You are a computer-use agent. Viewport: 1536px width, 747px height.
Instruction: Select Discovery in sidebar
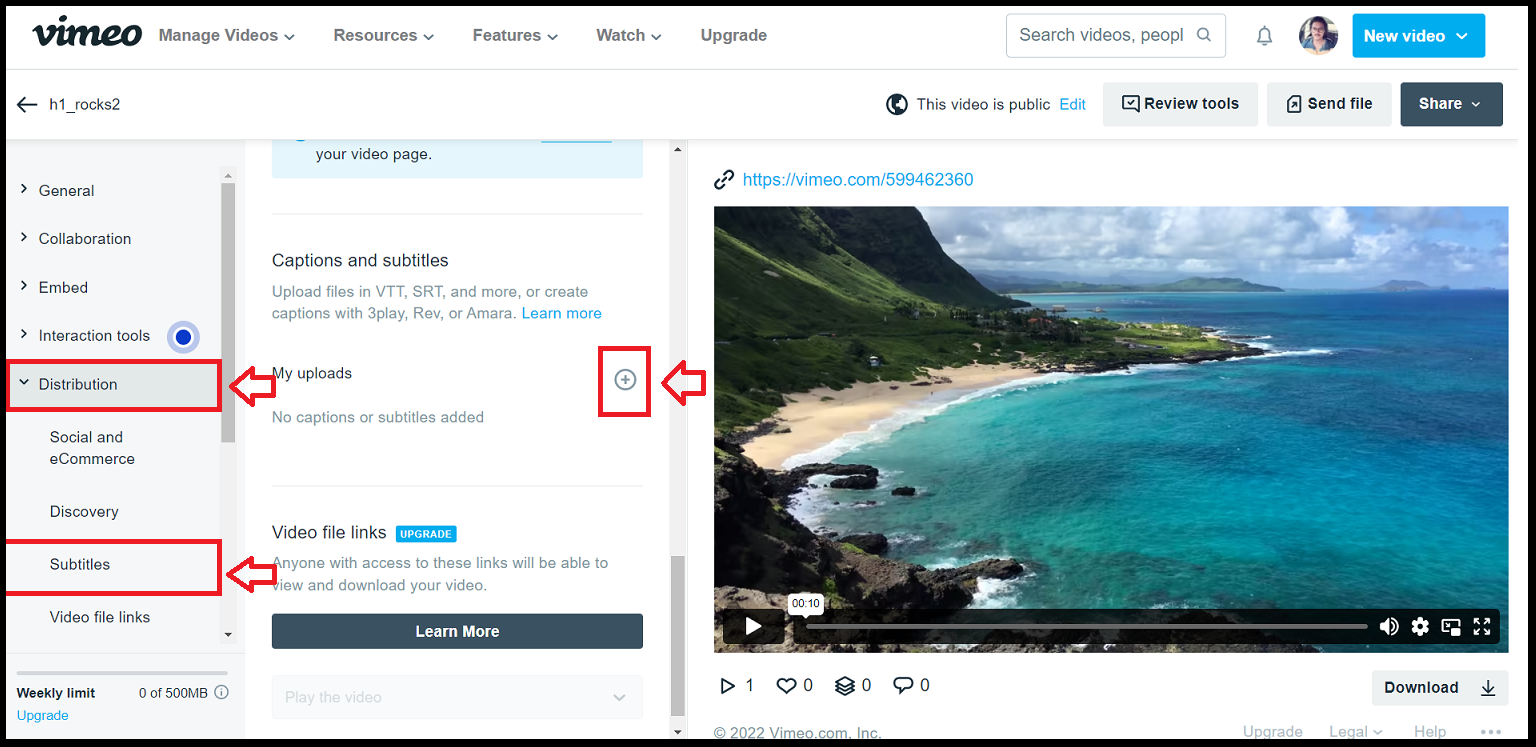pyautogui.click(x=84, y=512)
